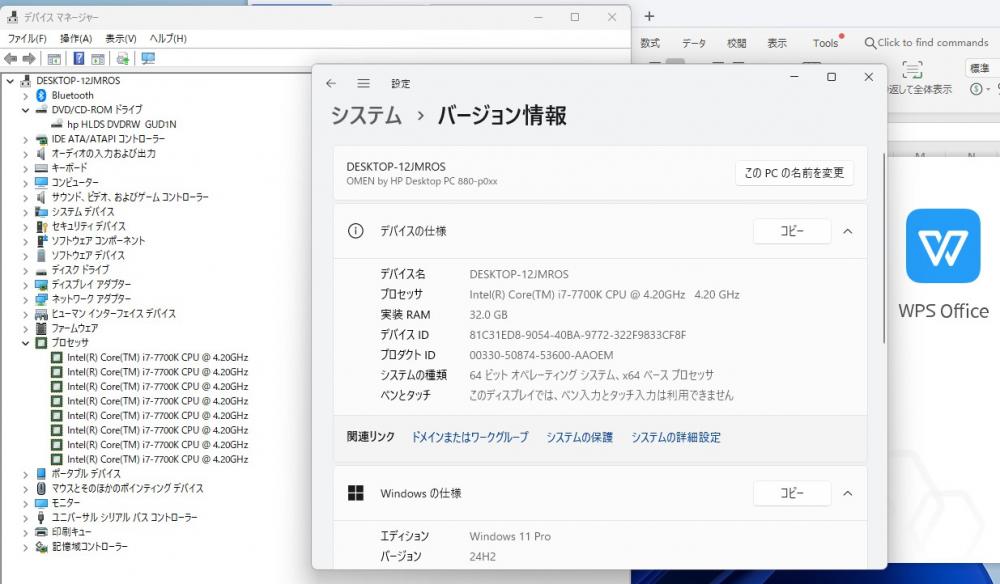Go back using the Settings window arrow

click(330, 84)
